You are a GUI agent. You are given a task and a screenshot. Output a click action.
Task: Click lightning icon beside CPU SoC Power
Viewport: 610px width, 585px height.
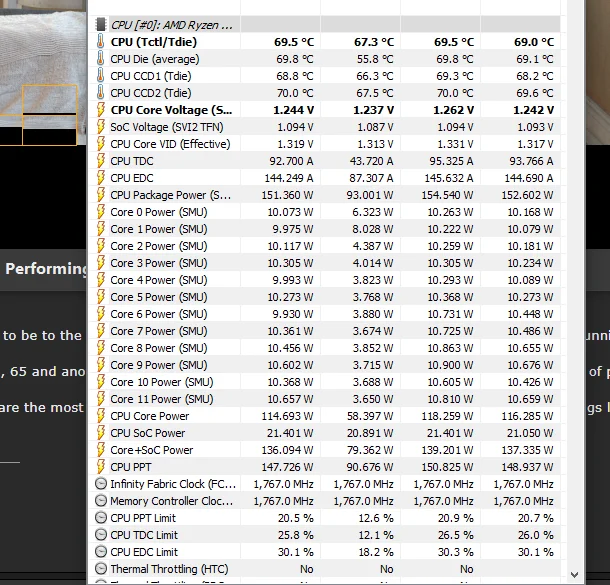[x=101, y=433]
